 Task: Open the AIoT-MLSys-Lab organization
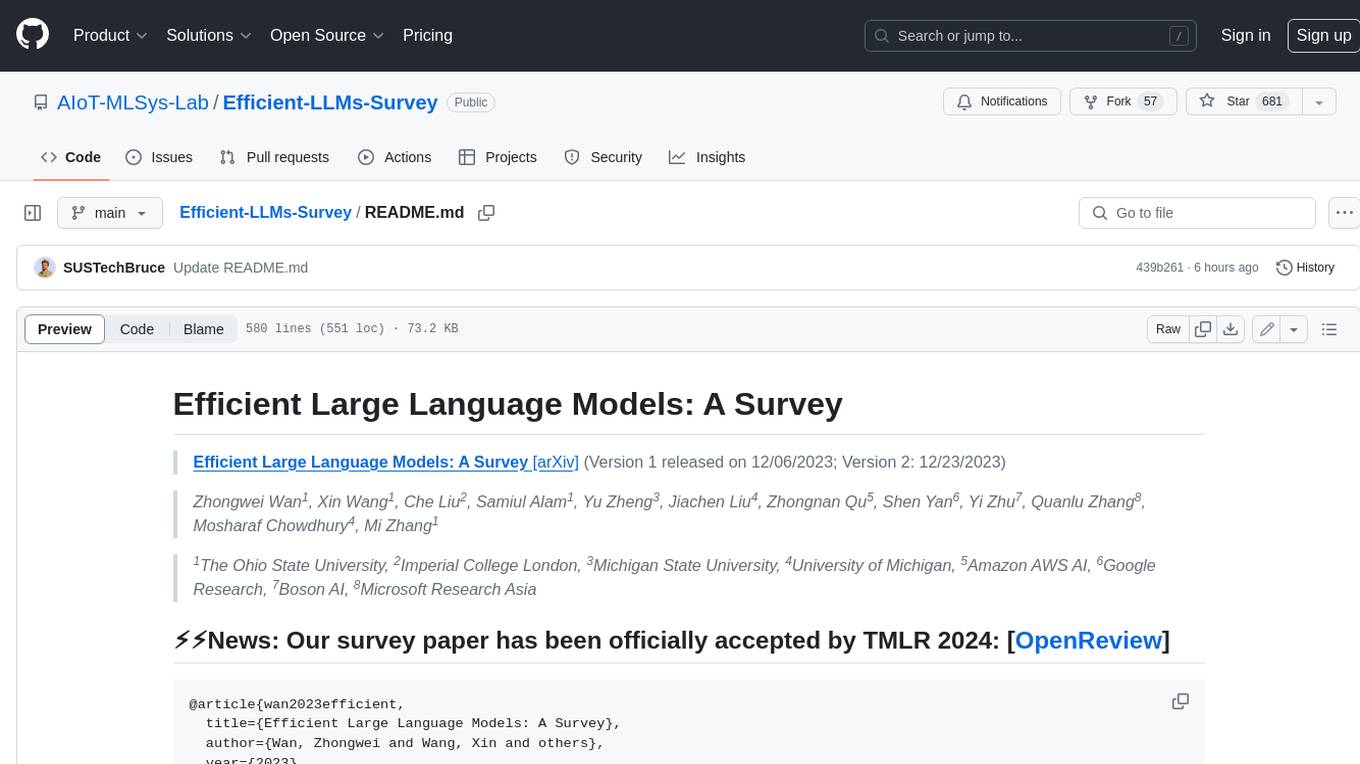coord(133,102)
